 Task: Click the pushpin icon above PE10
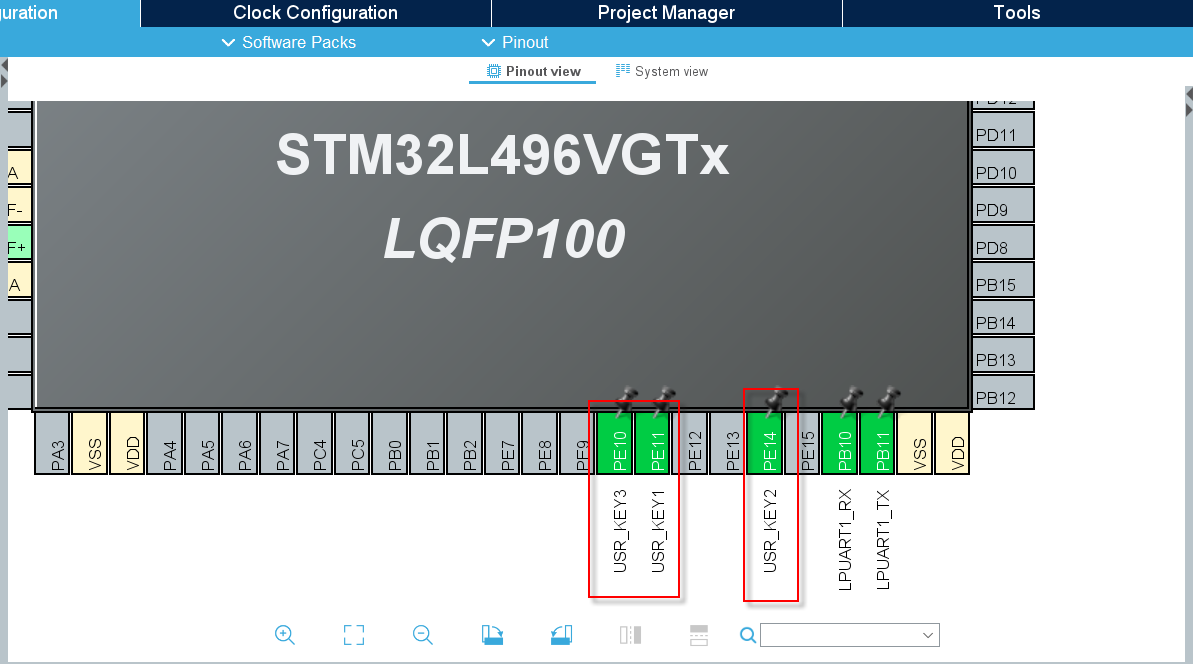pos(626,400)
